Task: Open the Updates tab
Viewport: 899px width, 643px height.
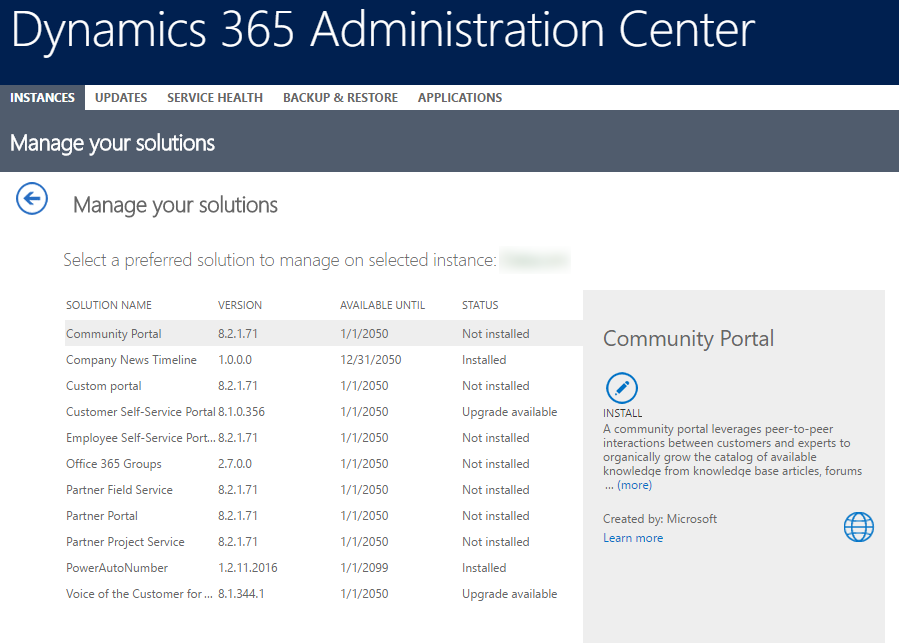Action: [x=121, y=98]
